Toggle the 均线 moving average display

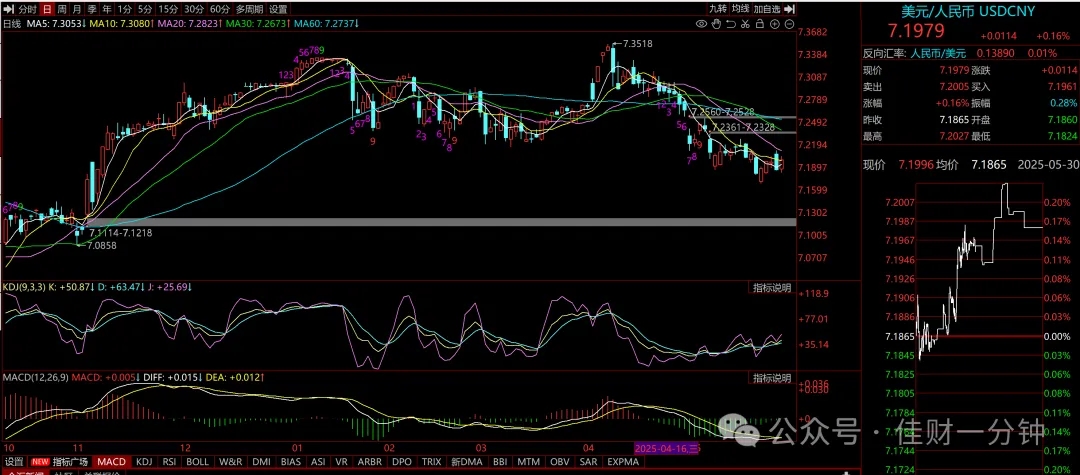point(740,9)
